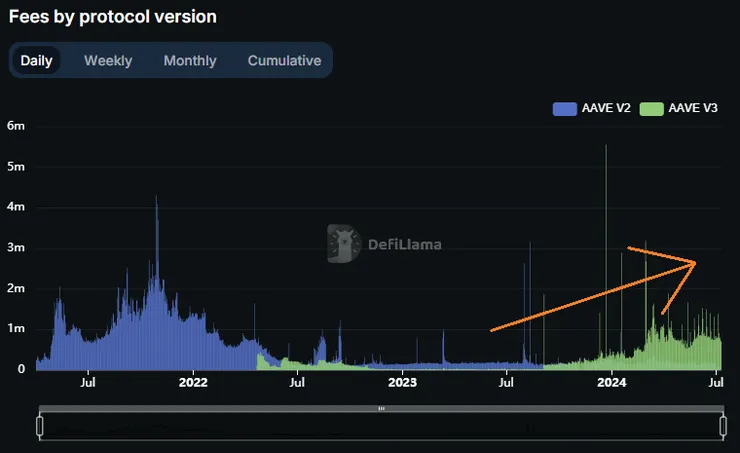Toggle the AAVE V2 legend swatch

(564, 109)
